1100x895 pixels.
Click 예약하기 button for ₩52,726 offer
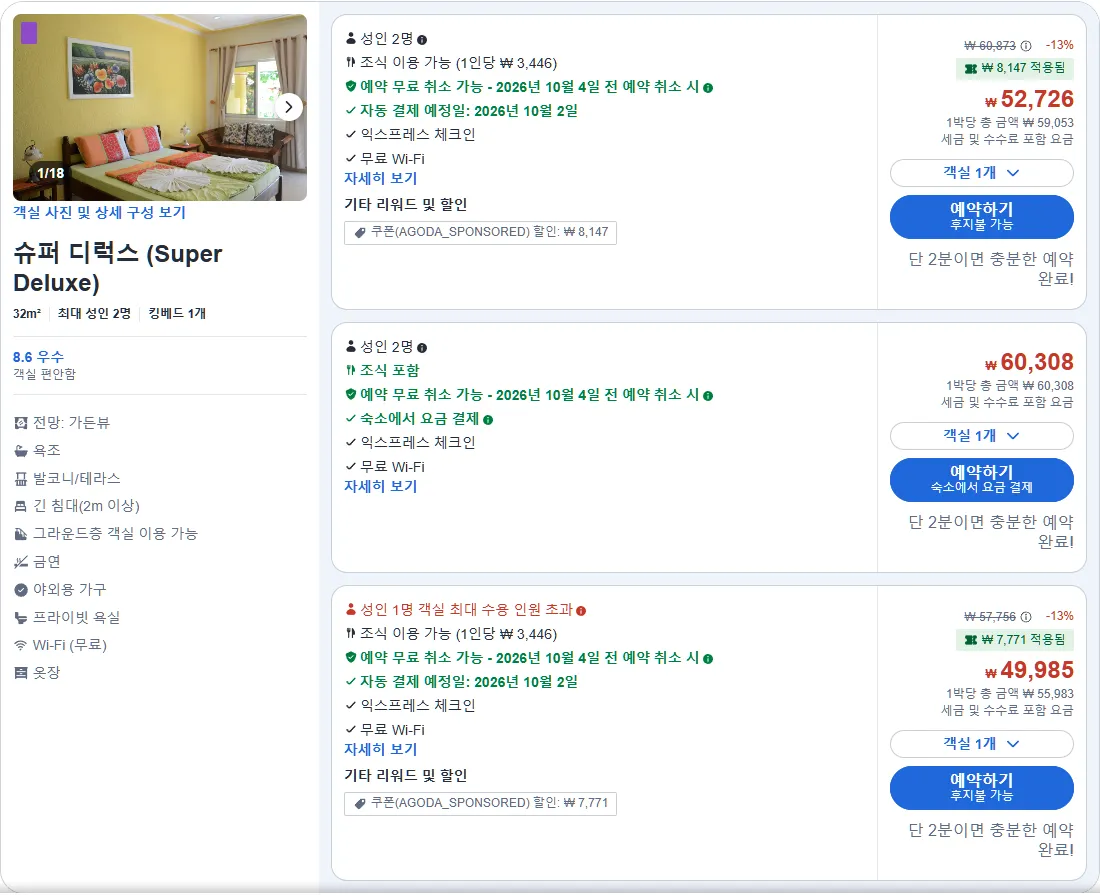[x=981, y=216]
